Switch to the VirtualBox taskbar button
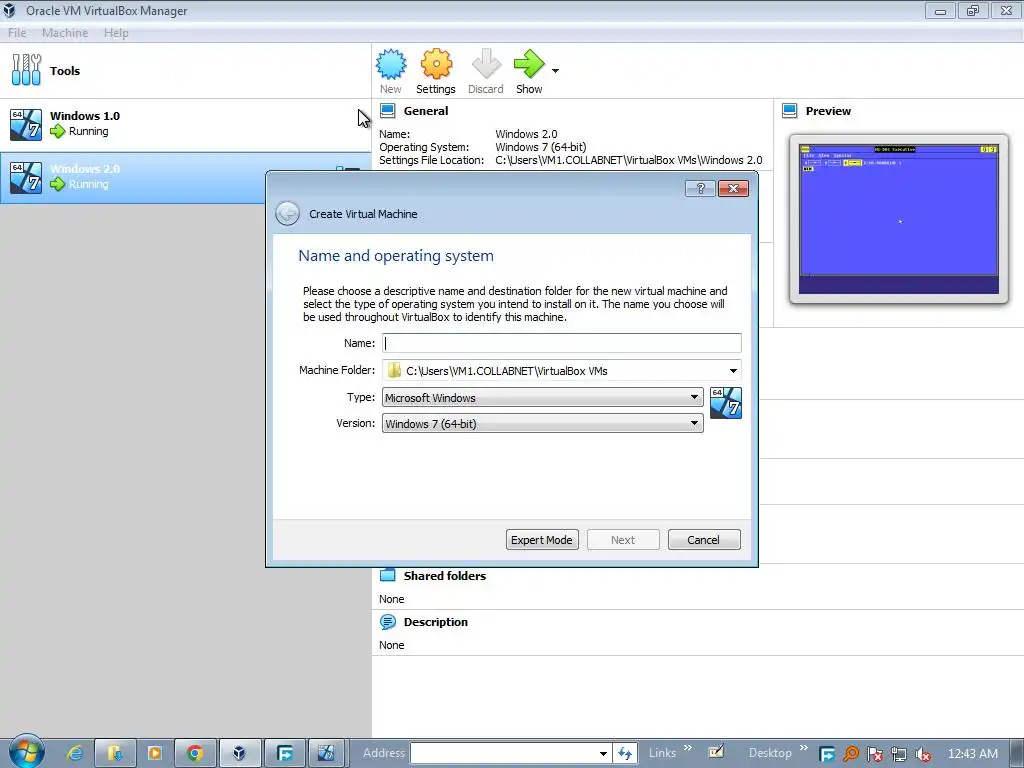The height and width of the screenshot is (768, 1024). click(240, 753)
